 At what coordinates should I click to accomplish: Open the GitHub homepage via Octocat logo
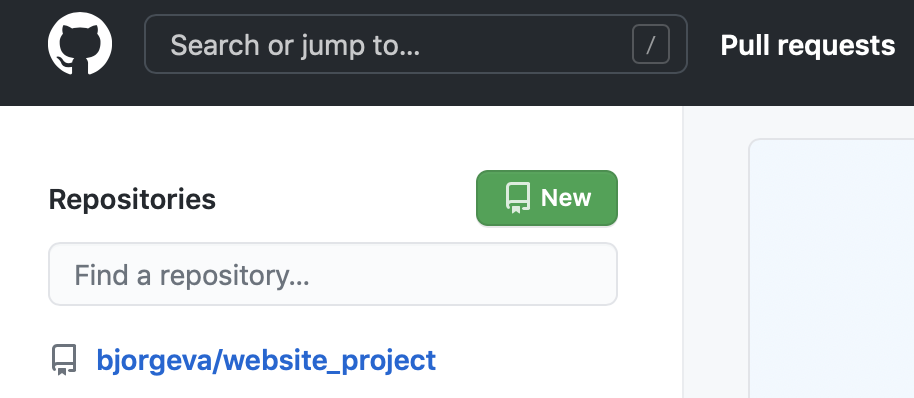[80, 44]
